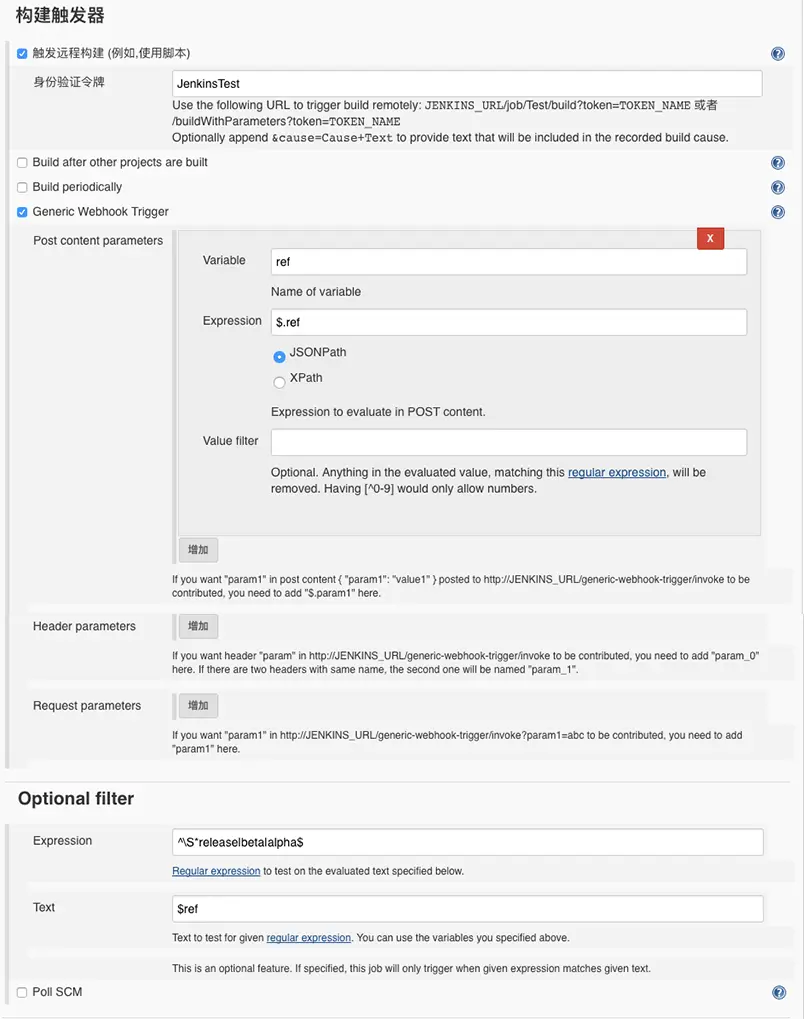Select the XPath radio option
Viewport: 807px width, 1019px height.
(x=279, y=382)
